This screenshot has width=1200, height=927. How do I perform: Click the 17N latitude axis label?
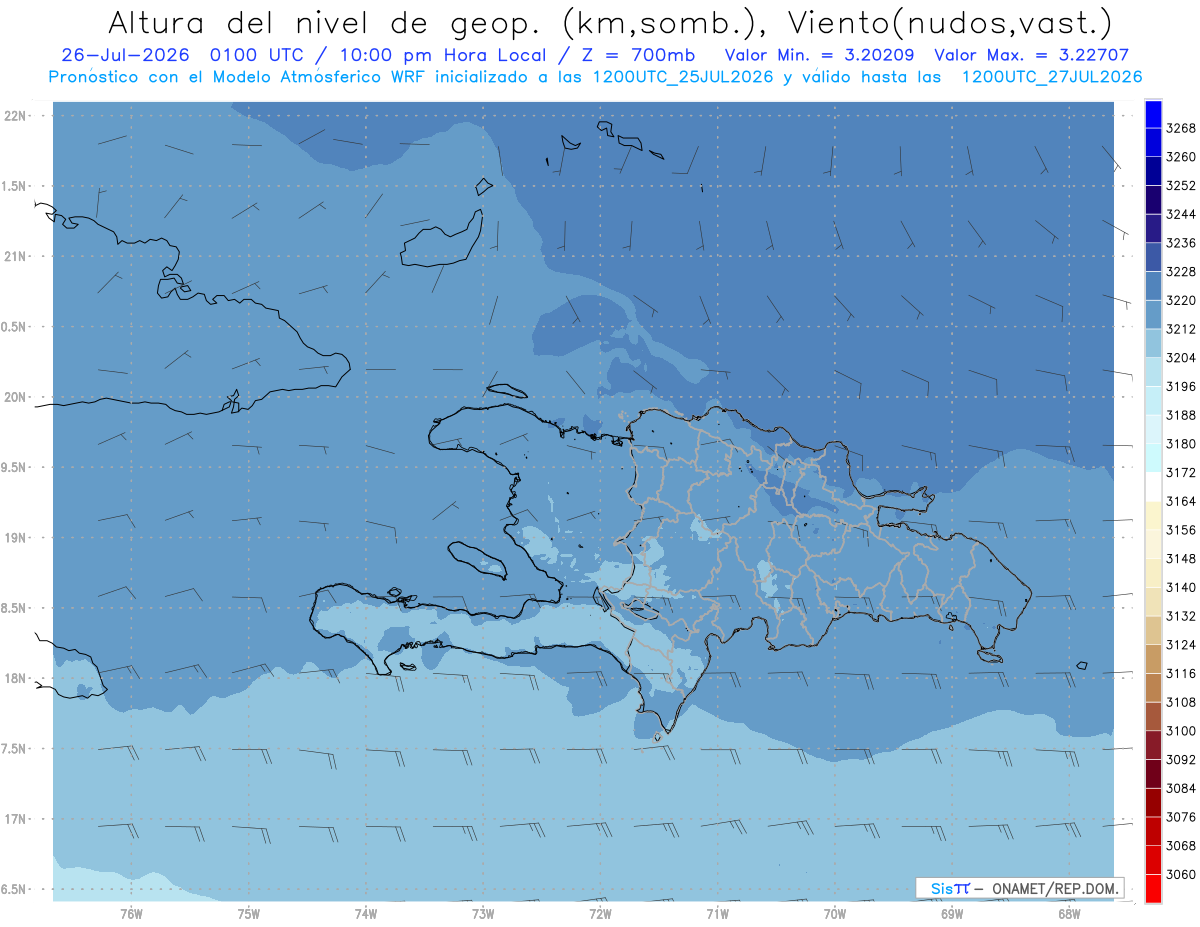point(16,819)
